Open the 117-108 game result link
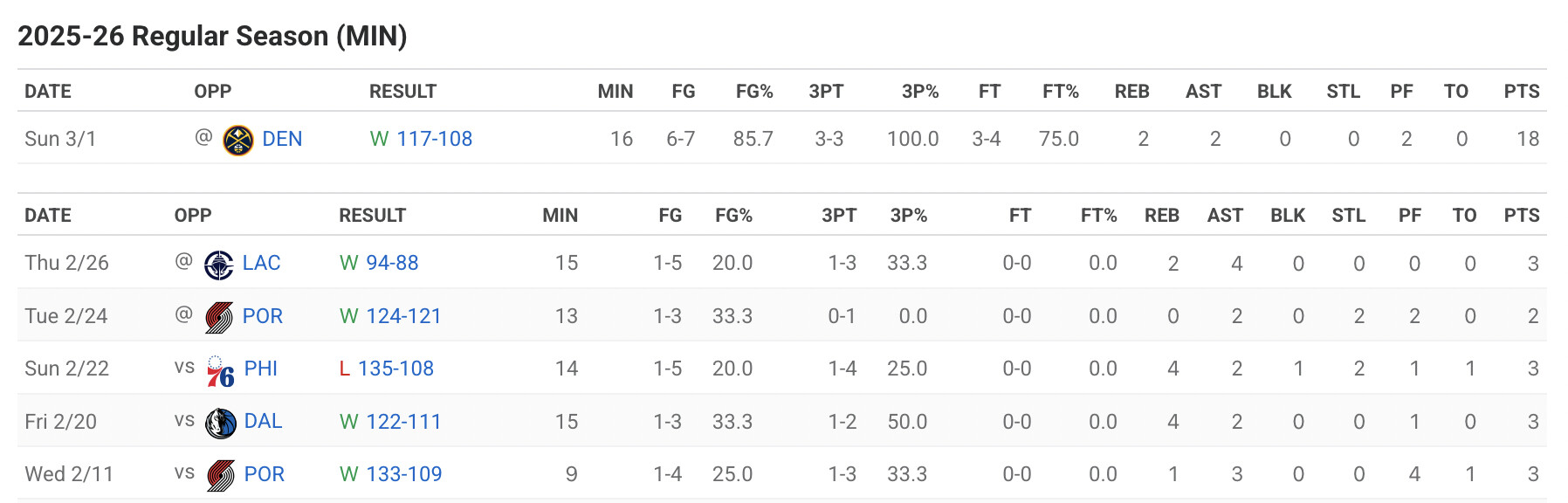Screen dimensions: 1568x503 coord(434,139)
